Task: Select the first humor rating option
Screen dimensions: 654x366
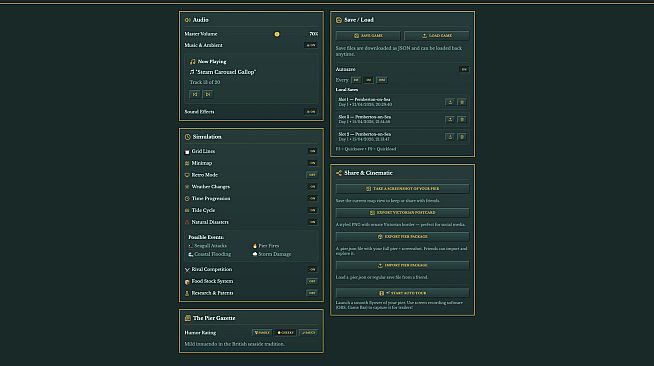Action: pyautogui.click(x=262, y=333)
